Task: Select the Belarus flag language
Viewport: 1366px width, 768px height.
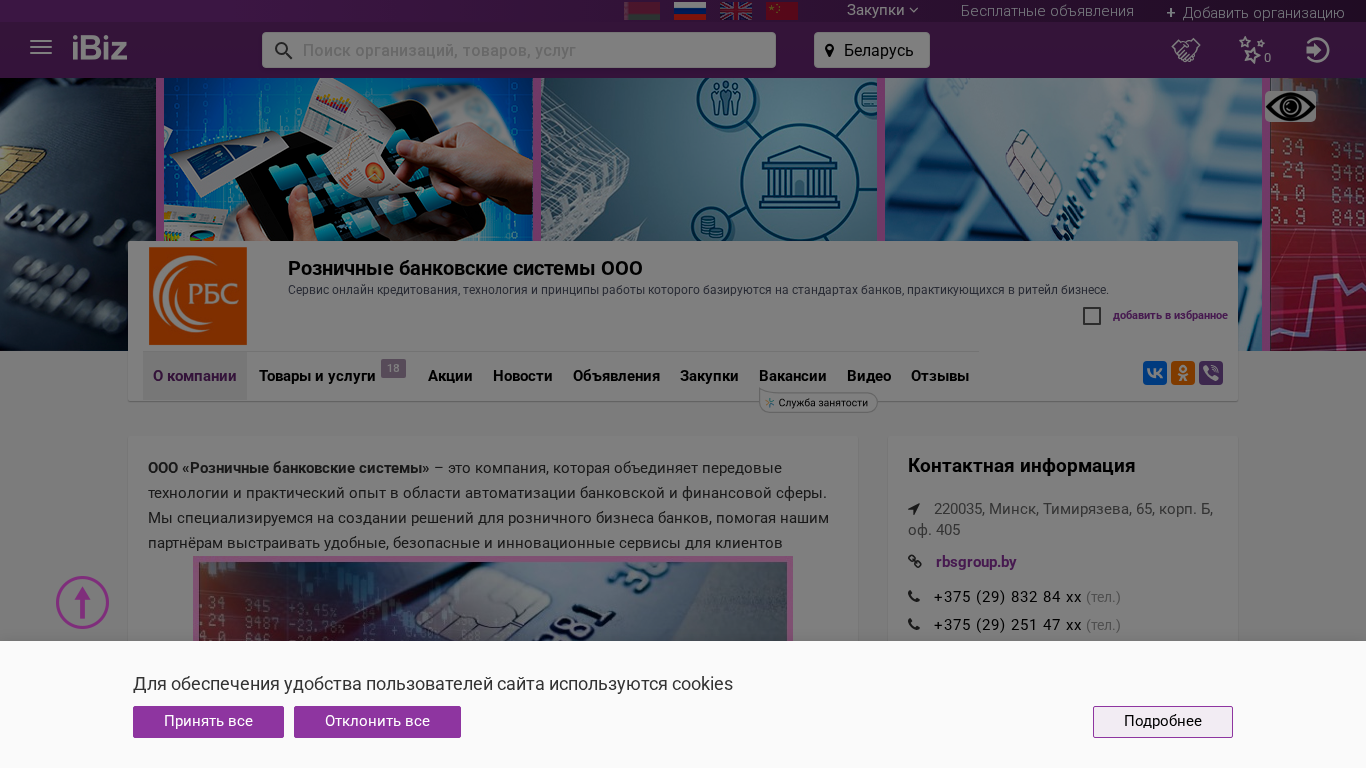Action: point(642,11)
